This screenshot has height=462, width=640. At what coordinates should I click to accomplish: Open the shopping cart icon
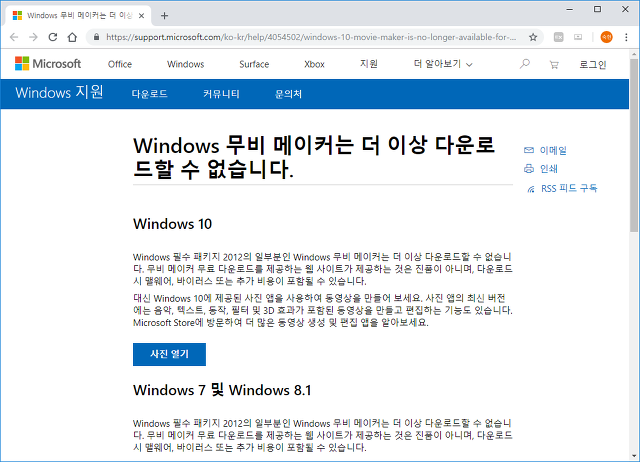click(554, 64)
